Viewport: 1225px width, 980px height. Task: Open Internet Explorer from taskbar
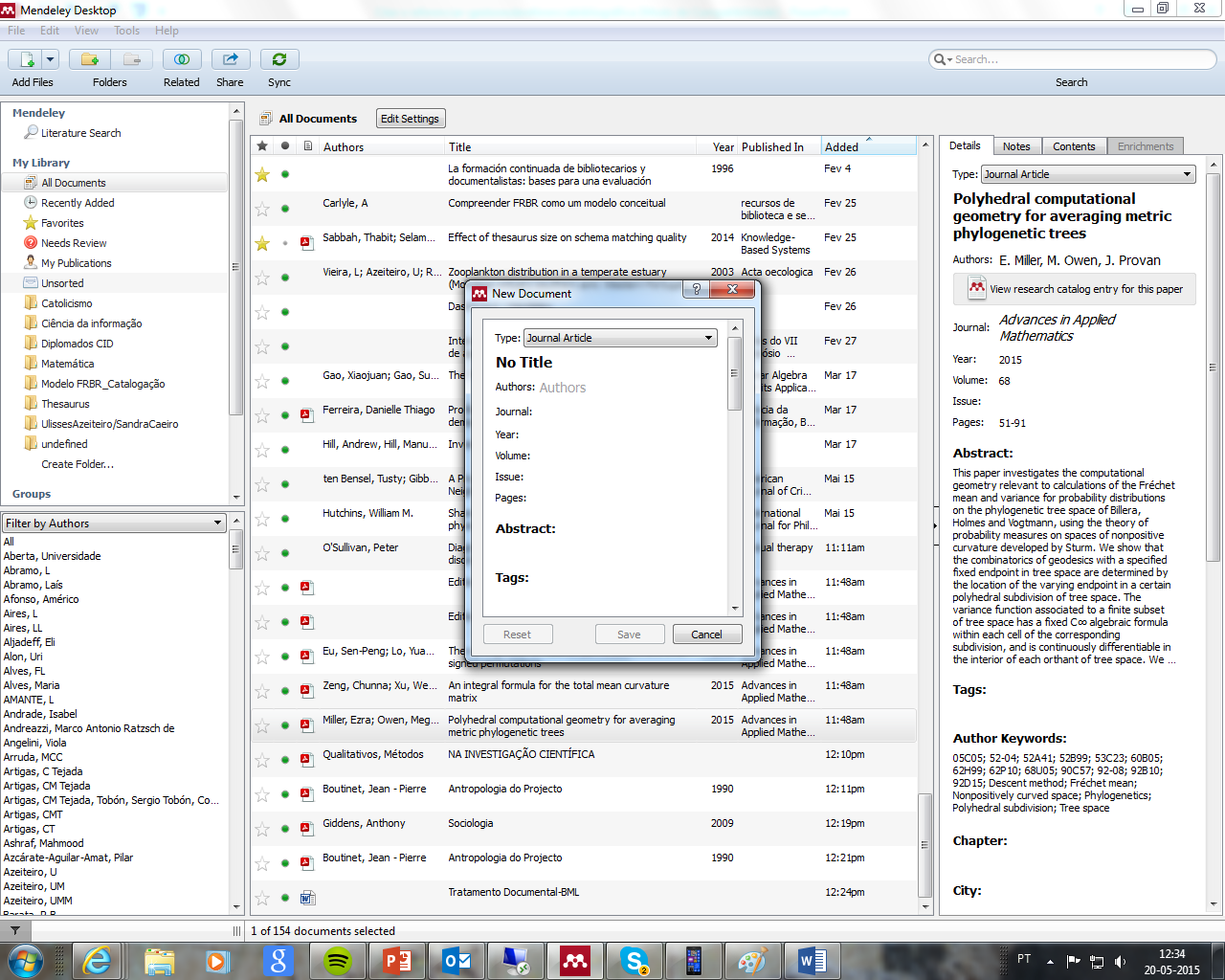pyautogui.click(x=97, y=961)
